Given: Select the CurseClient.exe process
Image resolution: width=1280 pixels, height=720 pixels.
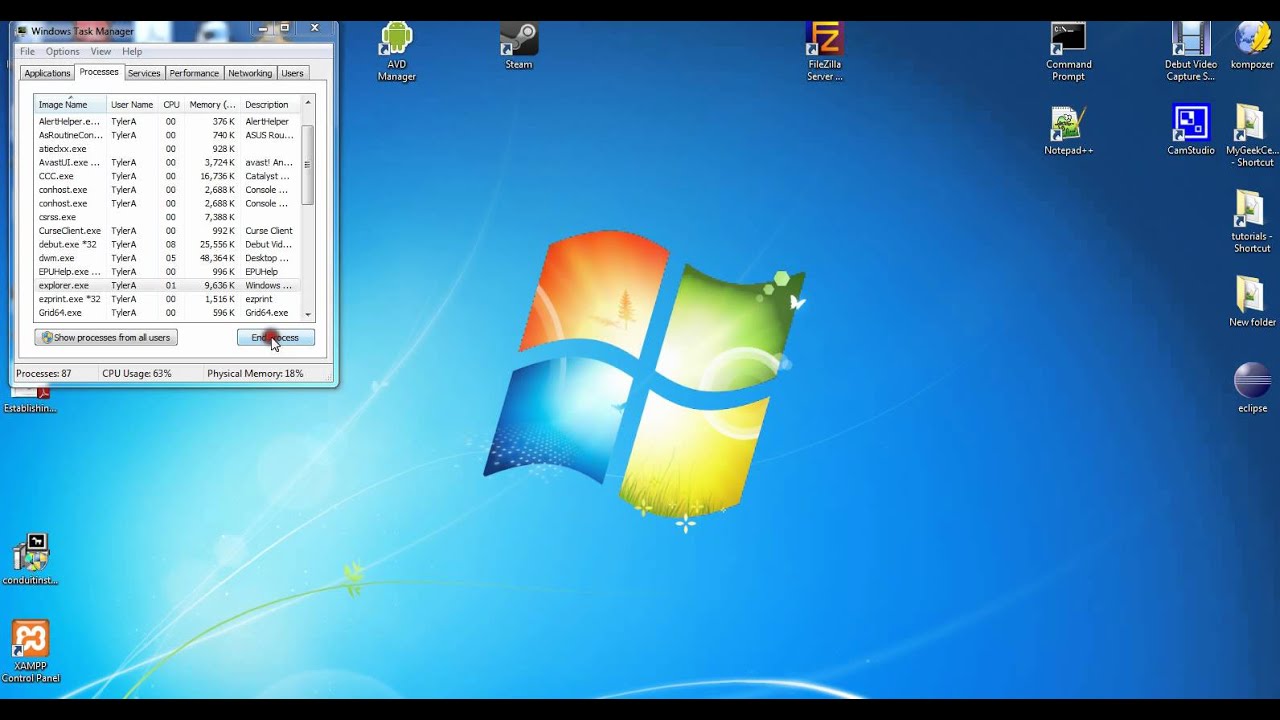Looking at the screenshot, I should pos(167,231).
